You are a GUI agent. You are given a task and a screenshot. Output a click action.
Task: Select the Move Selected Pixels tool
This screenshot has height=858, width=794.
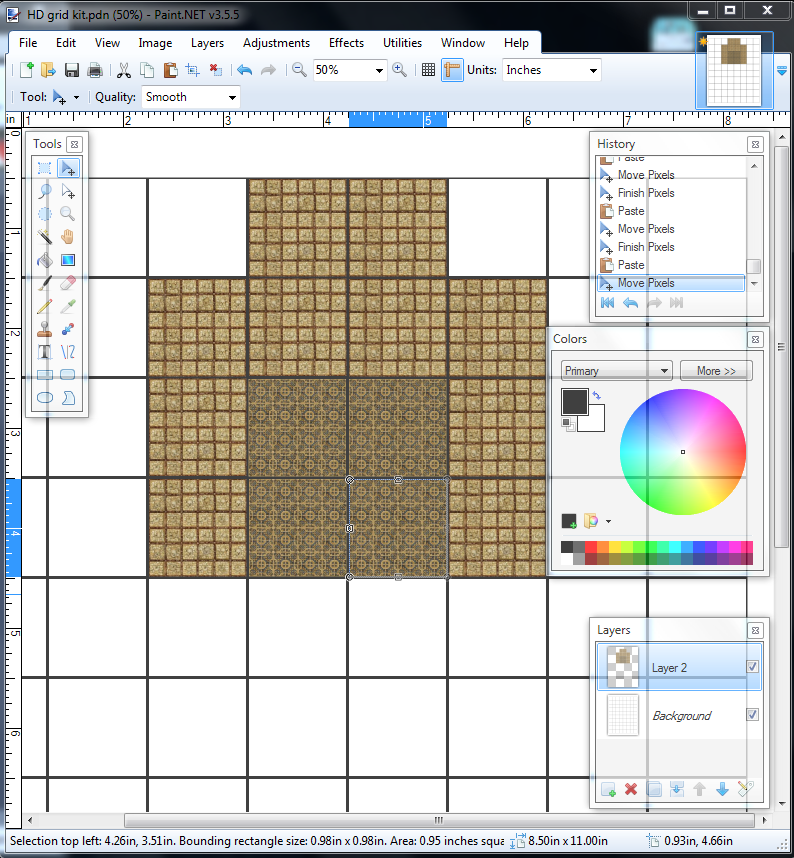coord(68,168)
